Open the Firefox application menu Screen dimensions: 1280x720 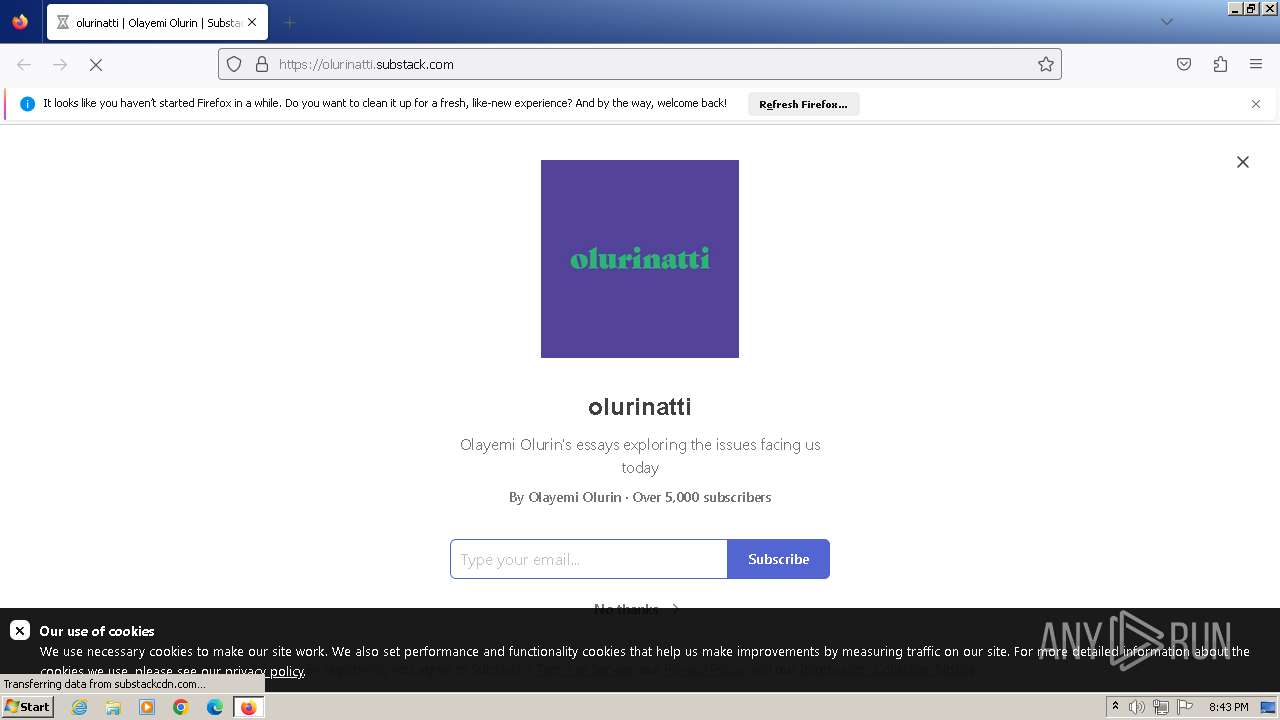[1256, 64]
